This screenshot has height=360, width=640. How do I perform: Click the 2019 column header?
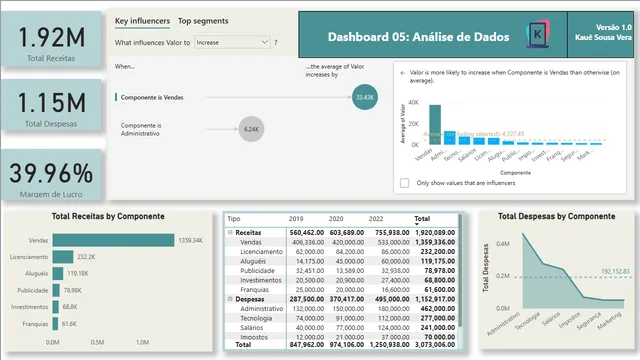(296, 219)
